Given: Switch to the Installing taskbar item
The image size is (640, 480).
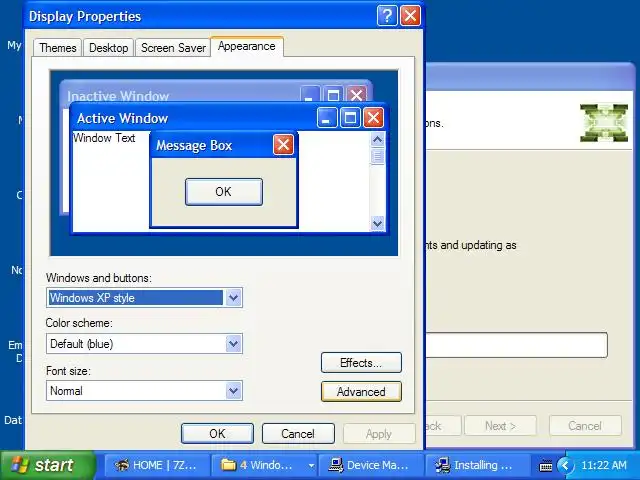Looking at the screenshot, I should [478, 465].
